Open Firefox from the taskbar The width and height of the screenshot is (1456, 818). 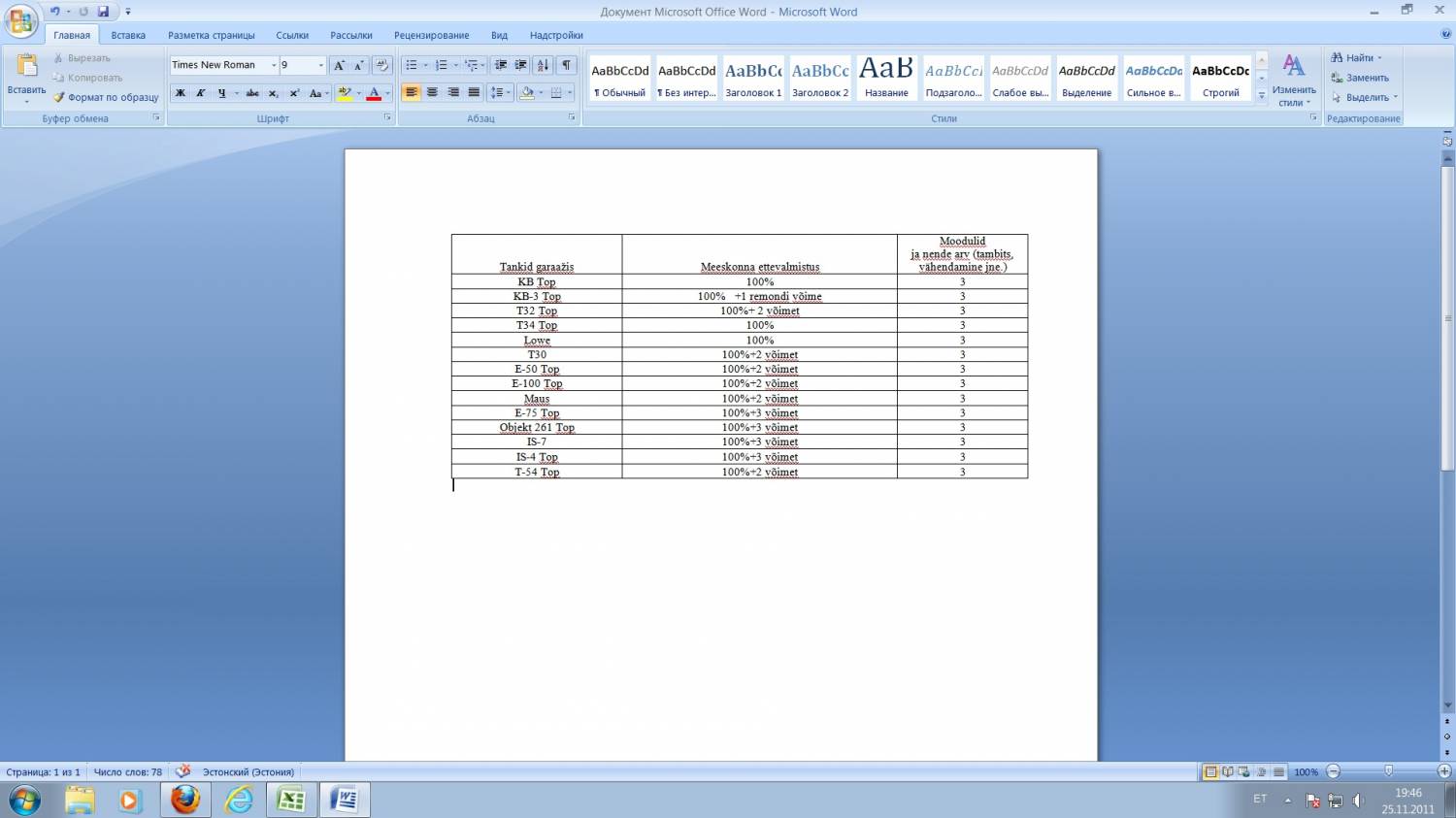click(x=184, y=800)
